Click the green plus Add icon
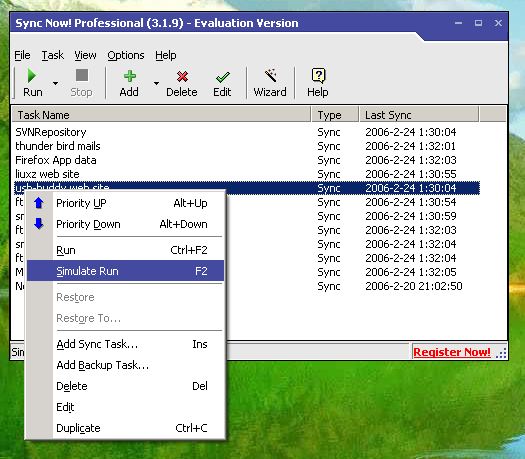 tap(130, 76)
